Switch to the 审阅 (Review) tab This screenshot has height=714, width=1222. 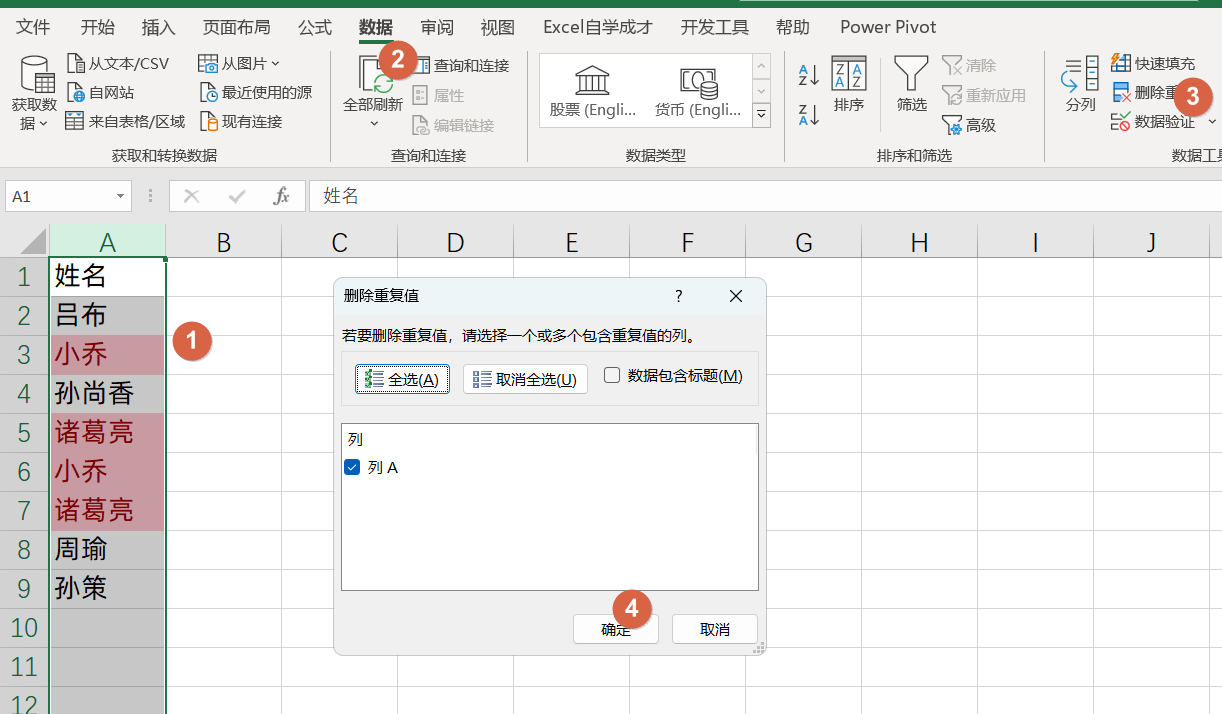point(437,27)
